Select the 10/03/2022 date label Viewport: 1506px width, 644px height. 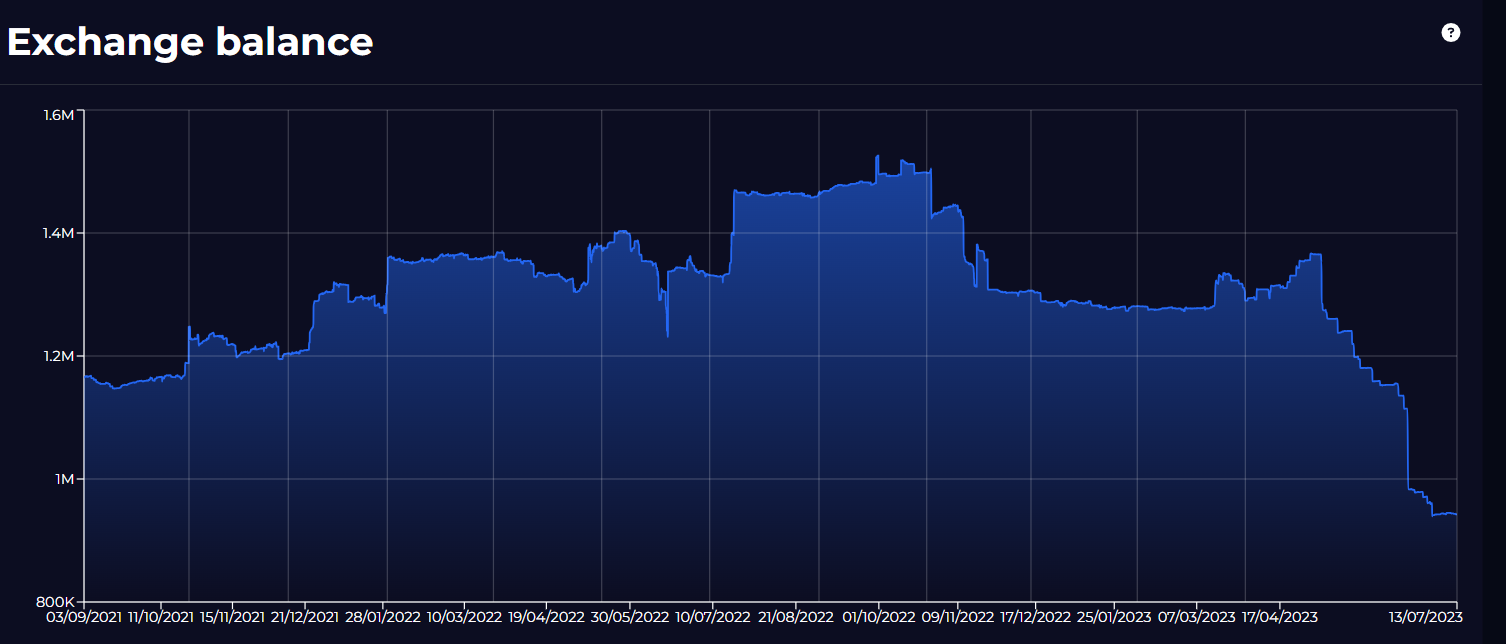click(464, 617)
